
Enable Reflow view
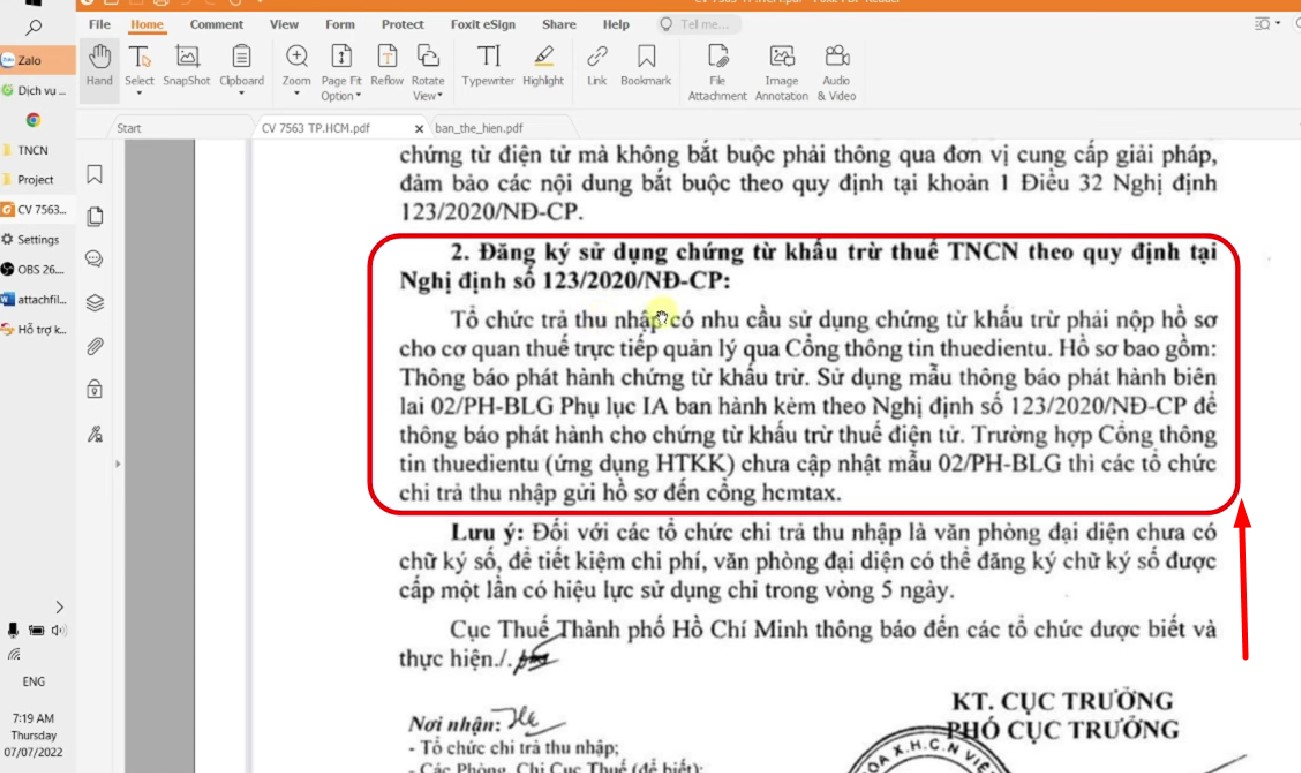point(387,64)
